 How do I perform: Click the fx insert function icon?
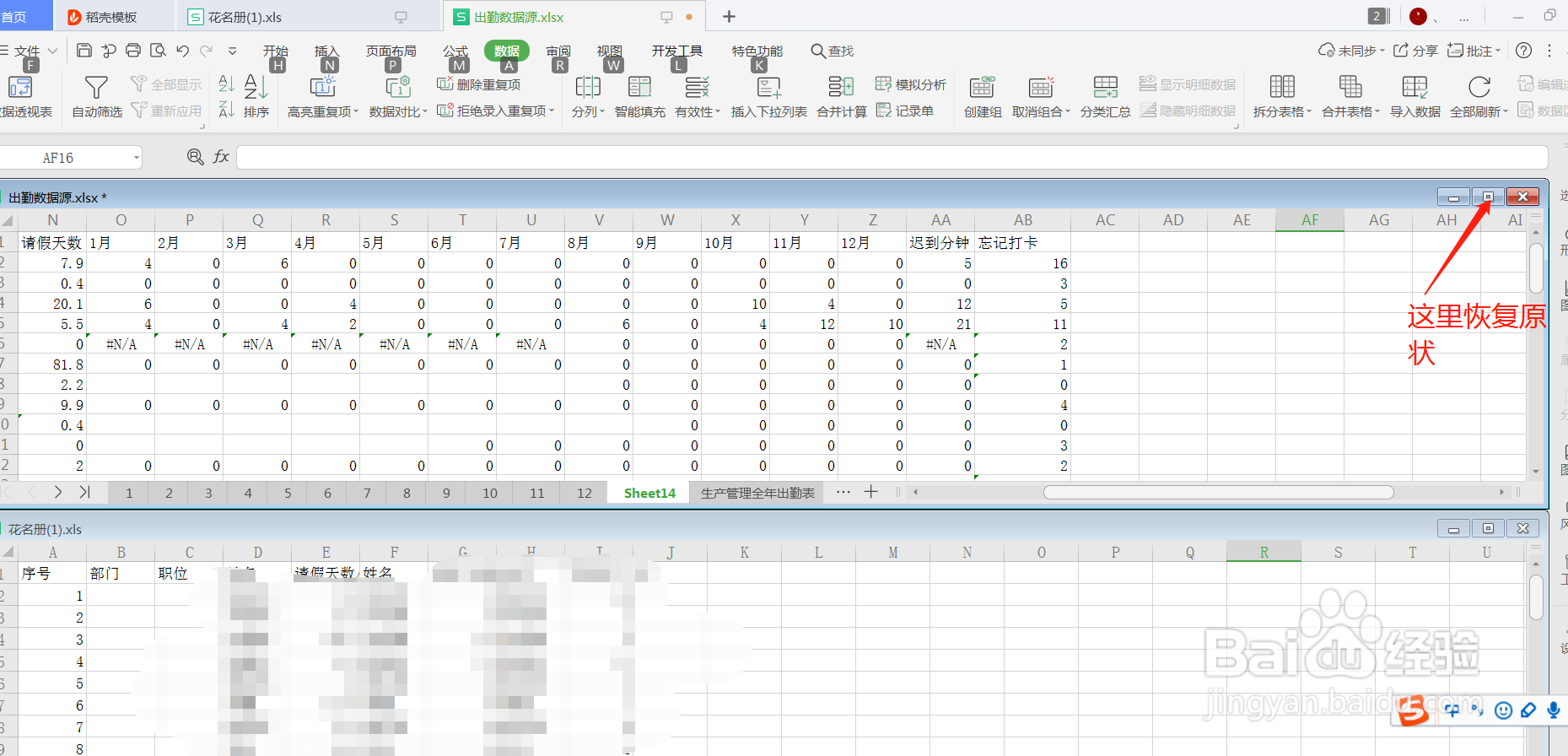tap(221, 157)
